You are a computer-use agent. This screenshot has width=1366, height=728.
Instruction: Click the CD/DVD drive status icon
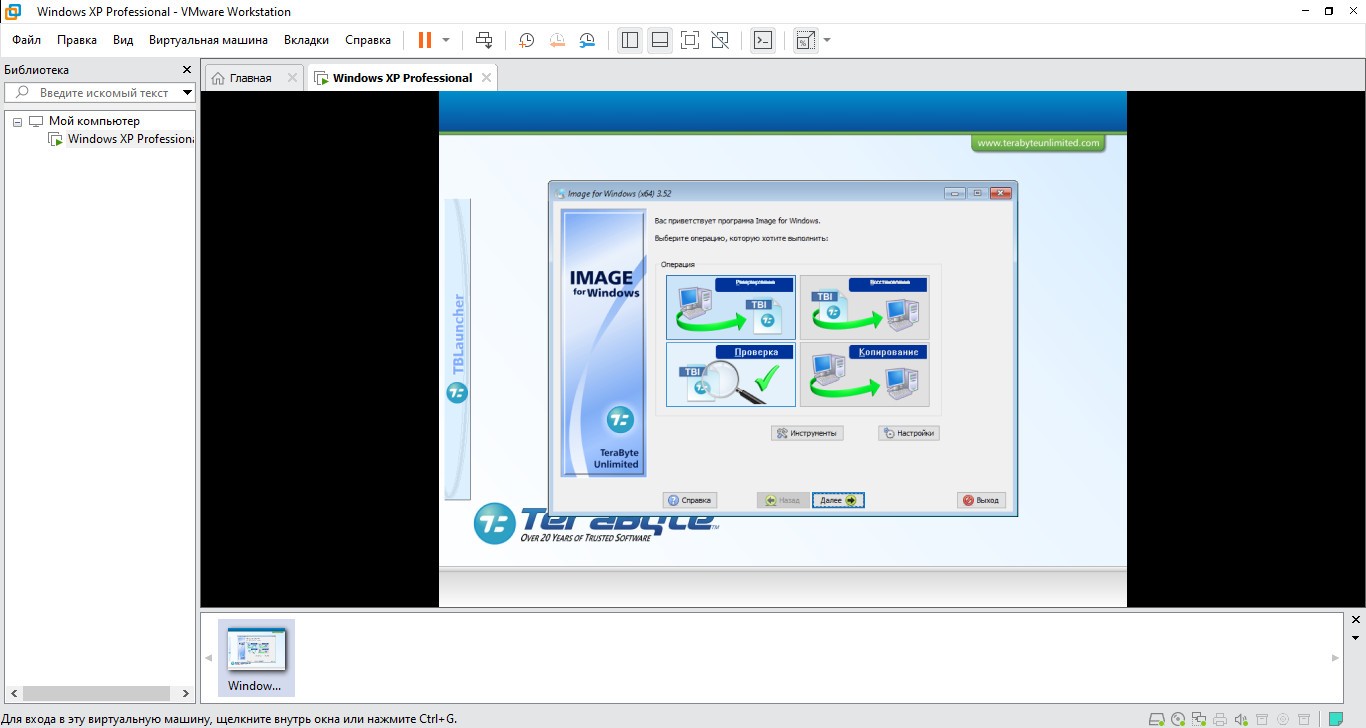(1178, 718)
